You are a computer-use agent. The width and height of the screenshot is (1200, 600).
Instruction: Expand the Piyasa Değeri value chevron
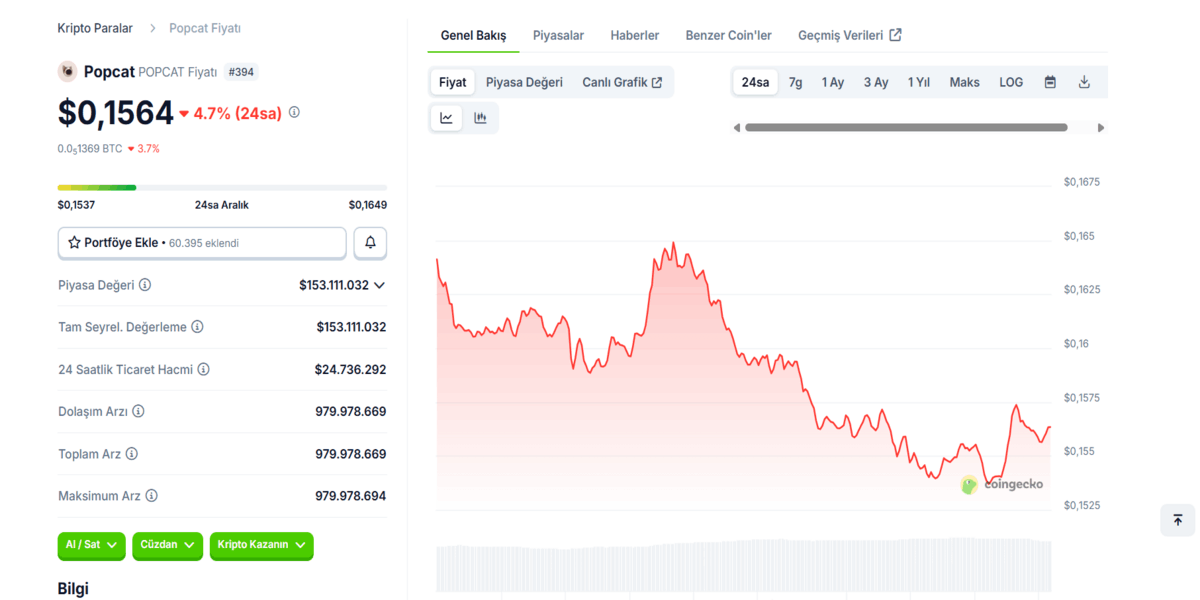(x=379, y=285)
